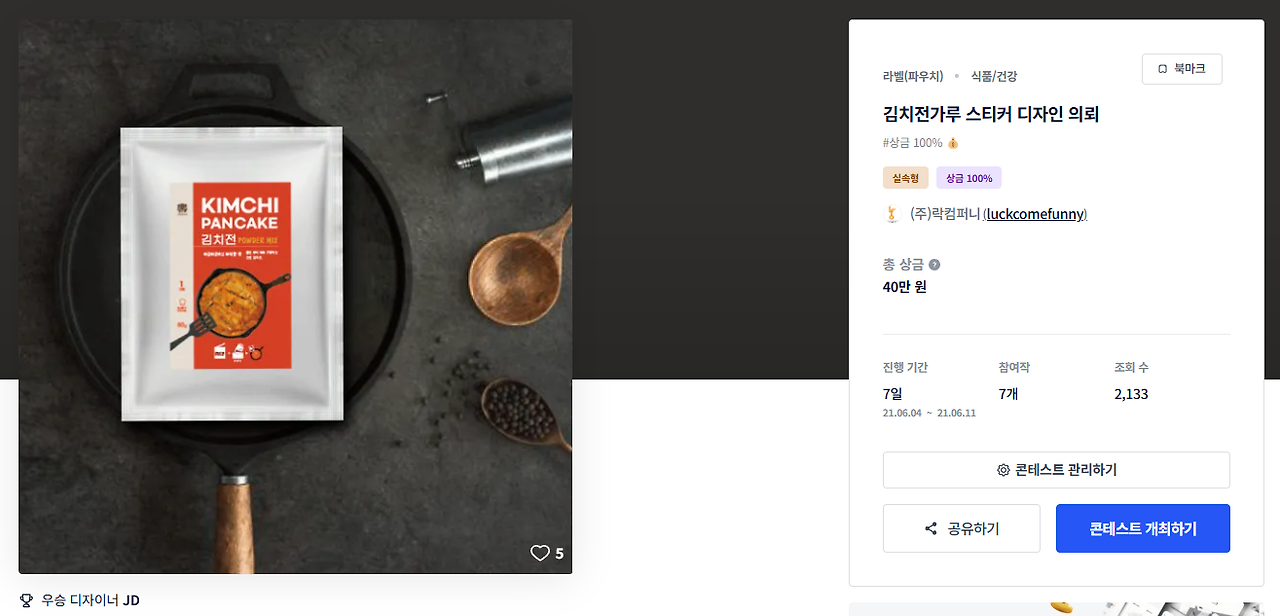
Task: Click the (주)락컴퍼니 company logo icon
Action: tap(892, 214)
